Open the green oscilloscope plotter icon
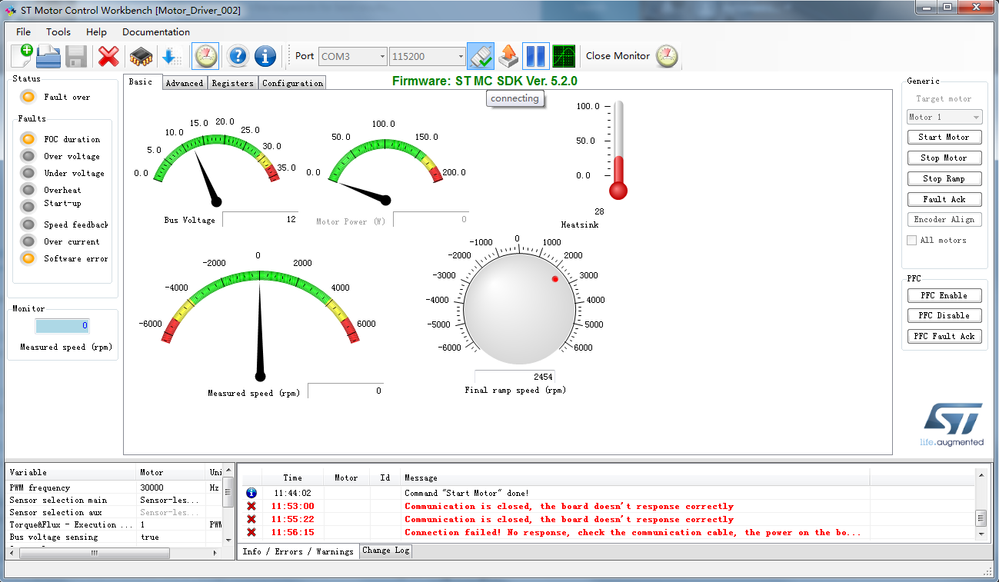The image size is (999, 582). point(564,56)
